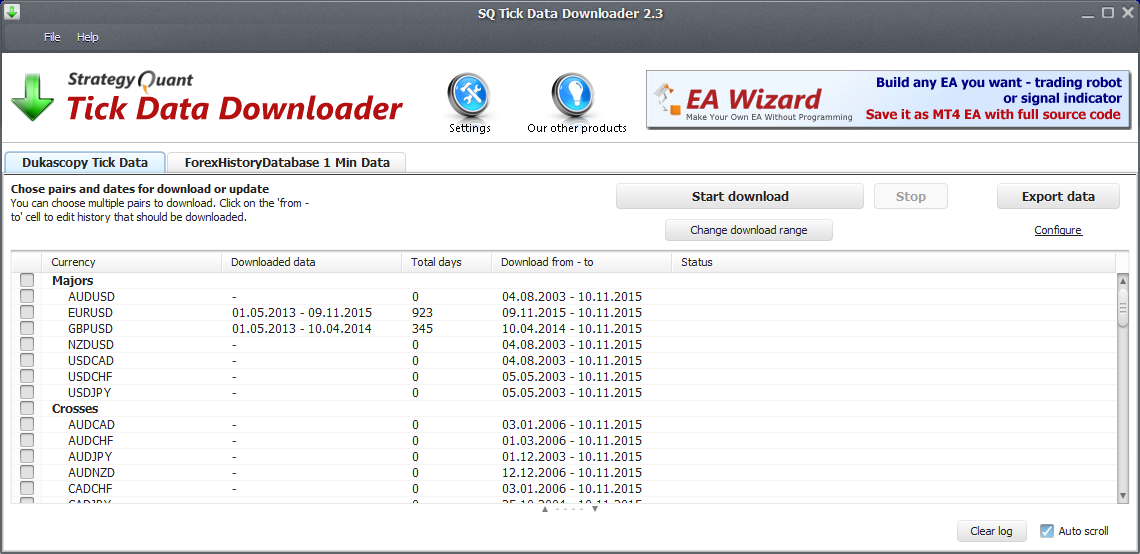
Task: Click the Tick Data Downloader green arrow logo
Action: tap(33, 97)
